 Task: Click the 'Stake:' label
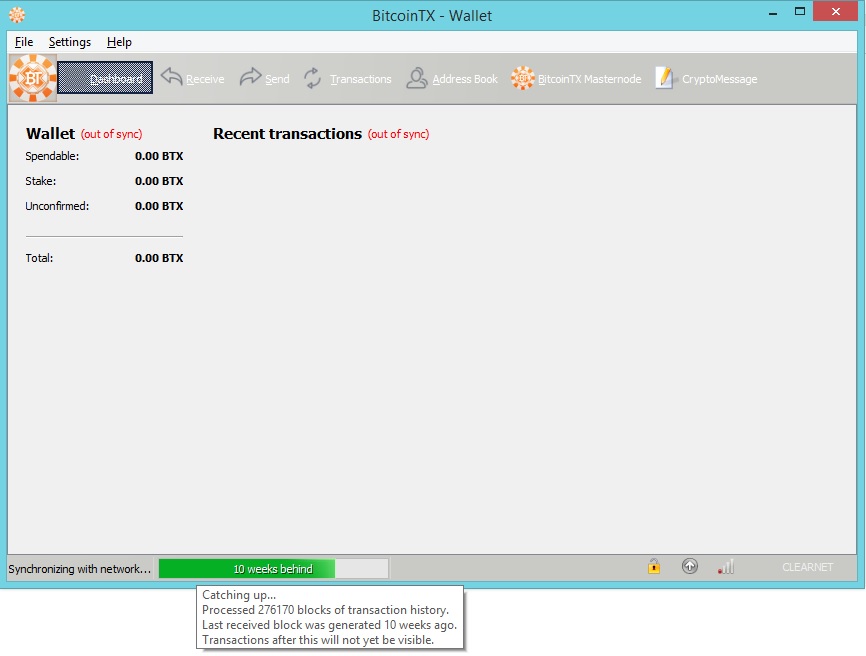click(x=40, y=181)
